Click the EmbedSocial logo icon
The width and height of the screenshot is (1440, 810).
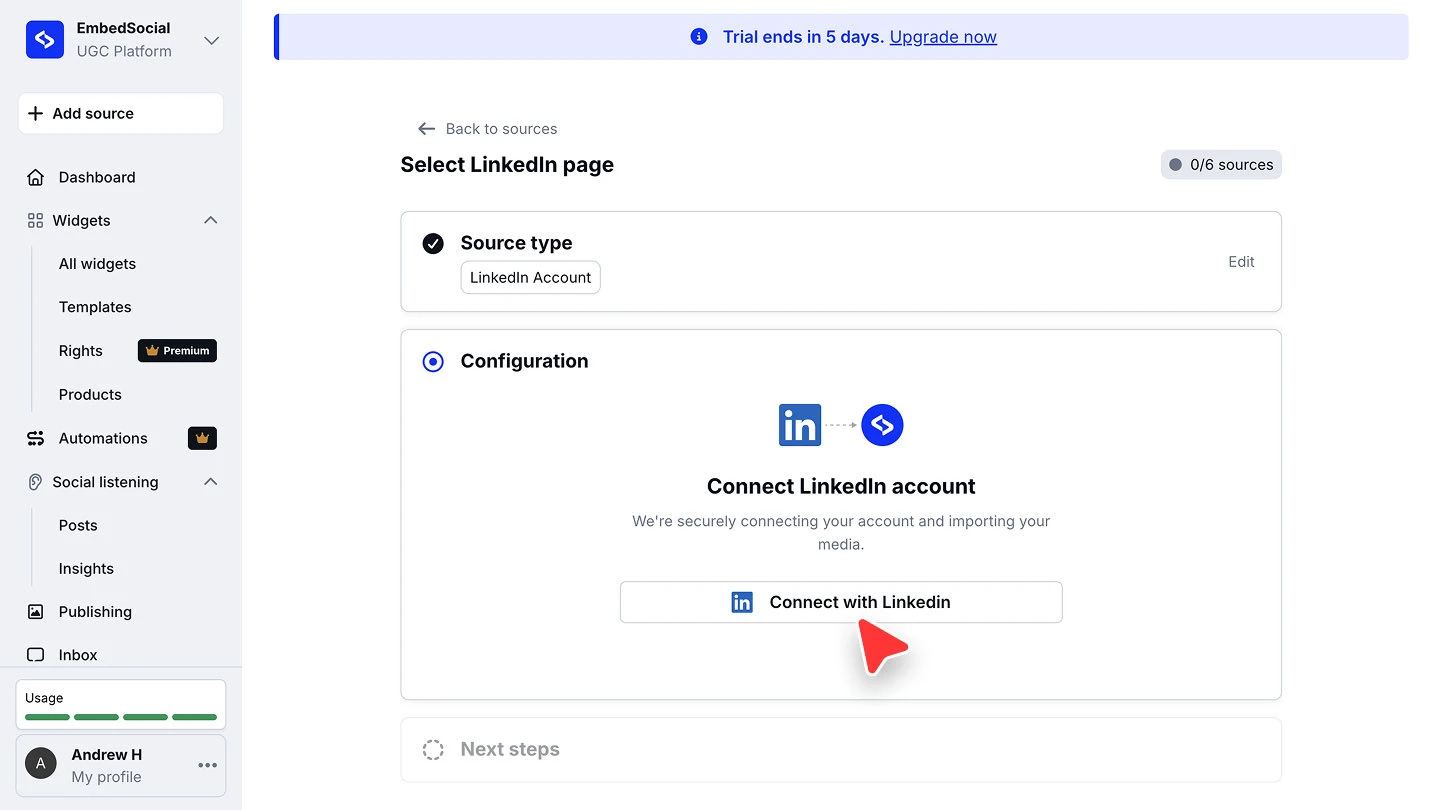pos(45,40)
